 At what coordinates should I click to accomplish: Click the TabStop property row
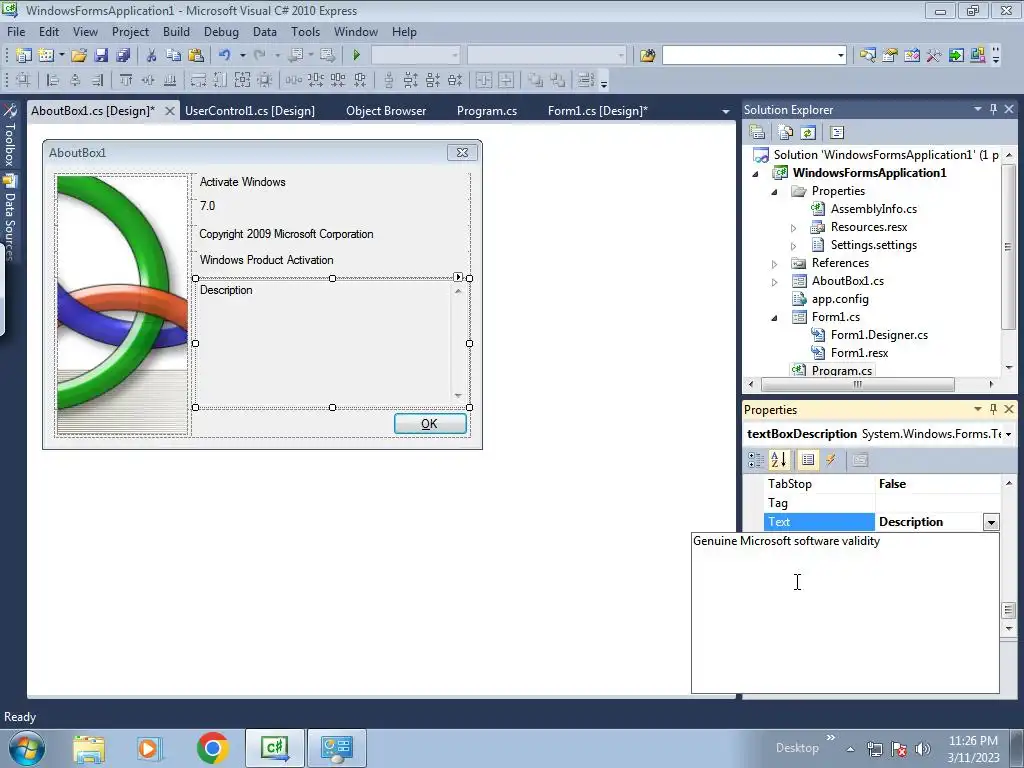point(881,484)
